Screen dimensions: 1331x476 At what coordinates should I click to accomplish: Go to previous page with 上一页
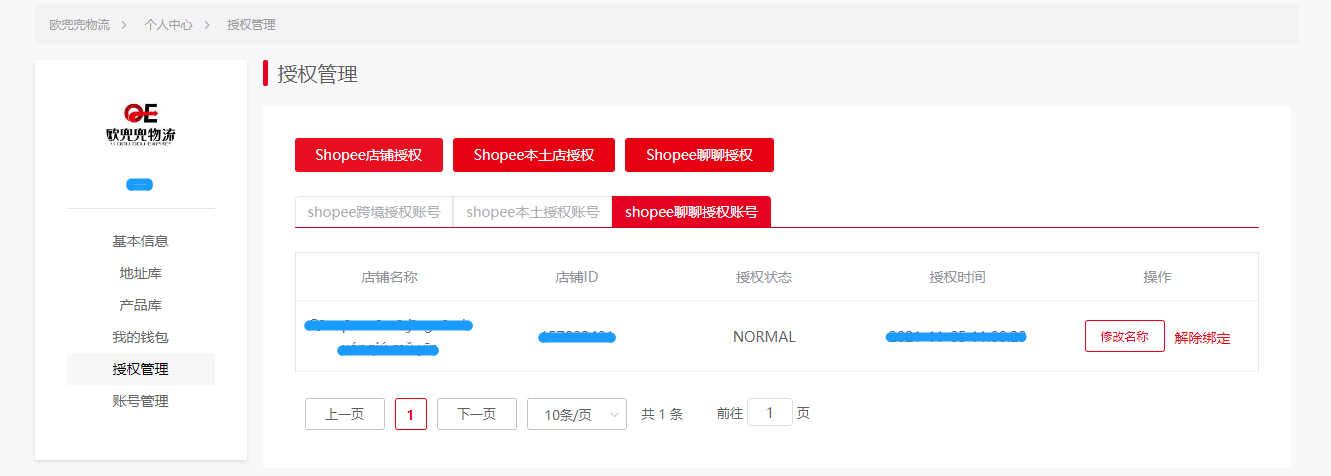[x=345, y=414]
